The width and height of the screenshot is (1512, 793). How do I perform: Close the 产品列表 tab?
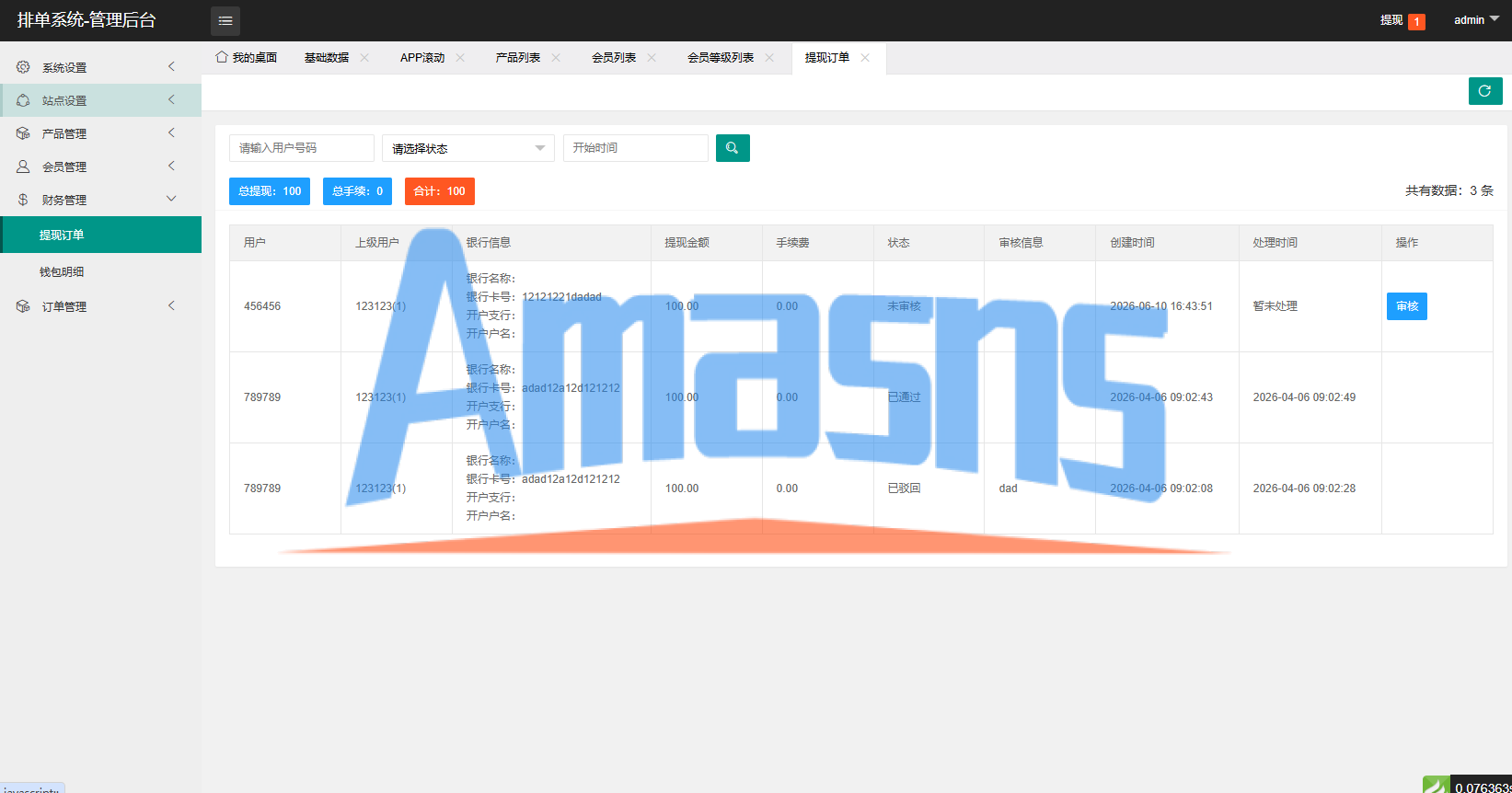pos(556,57)
